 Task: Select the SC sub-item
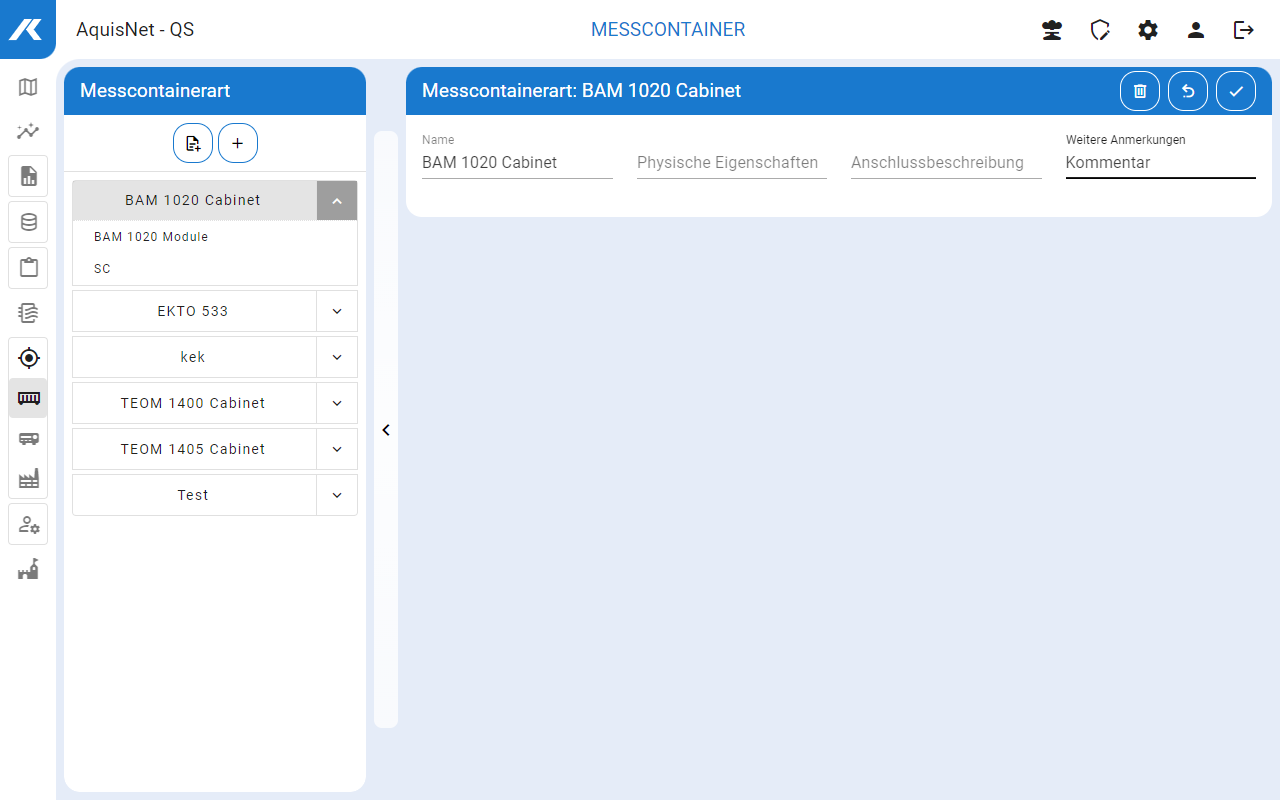coord(102,269)
